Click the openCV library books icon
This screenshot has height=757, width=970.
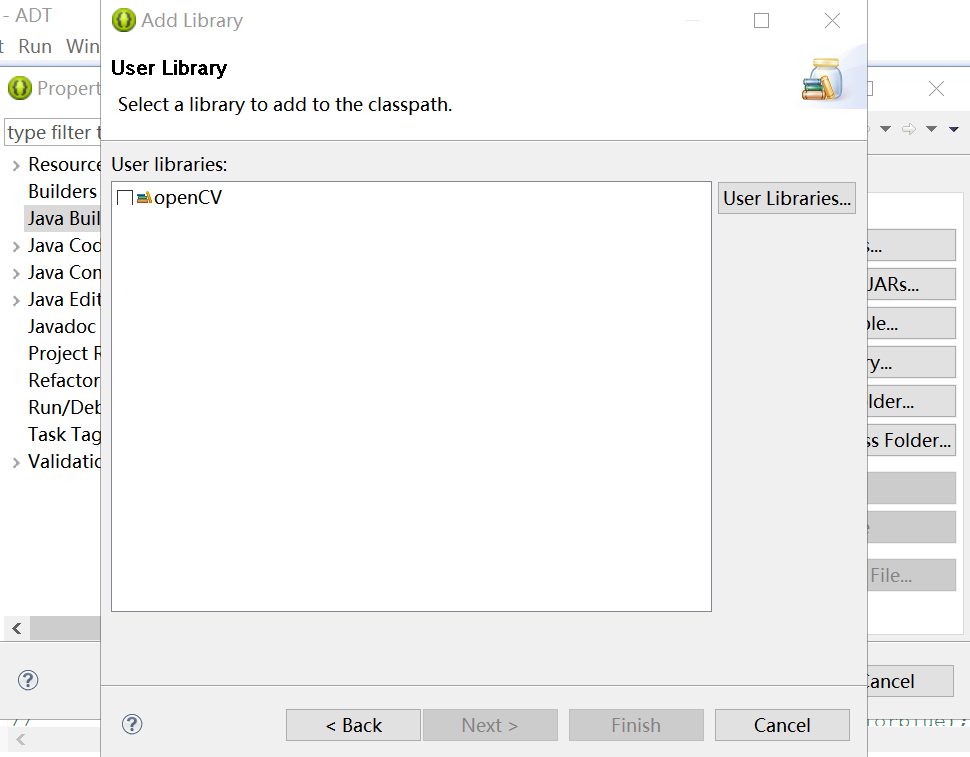click(144, 198)
